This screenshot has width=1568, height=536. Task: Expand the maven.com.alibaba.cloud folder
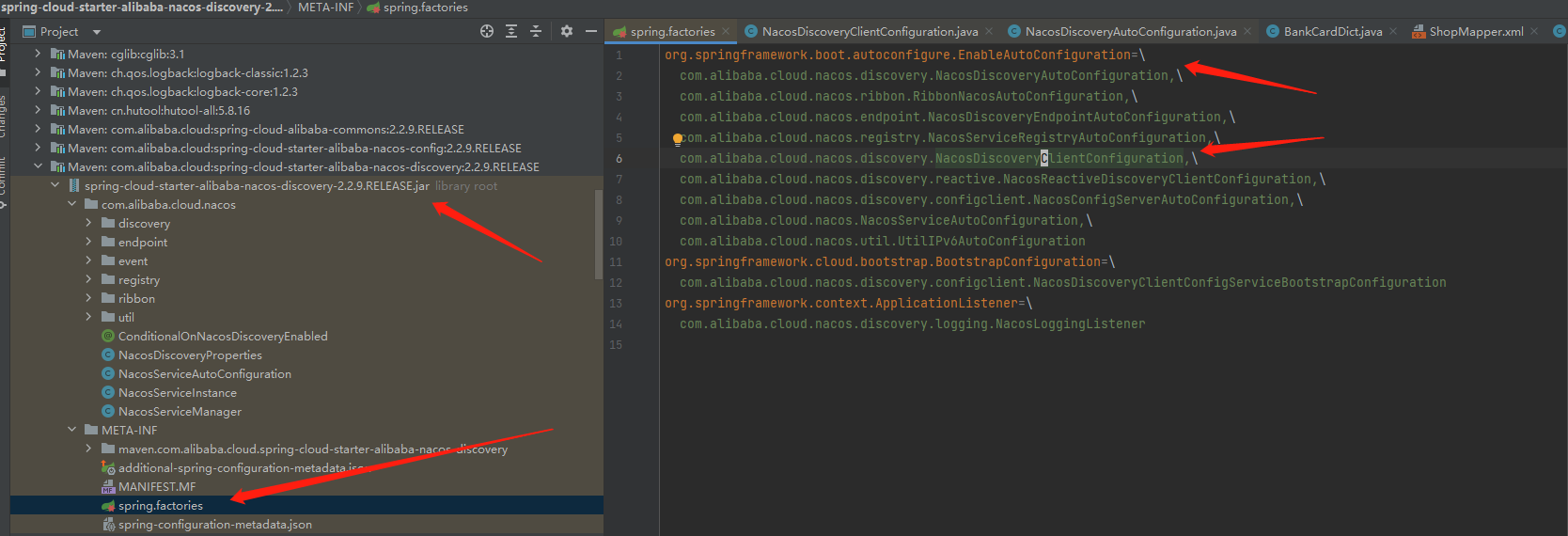tap(88, 449)
